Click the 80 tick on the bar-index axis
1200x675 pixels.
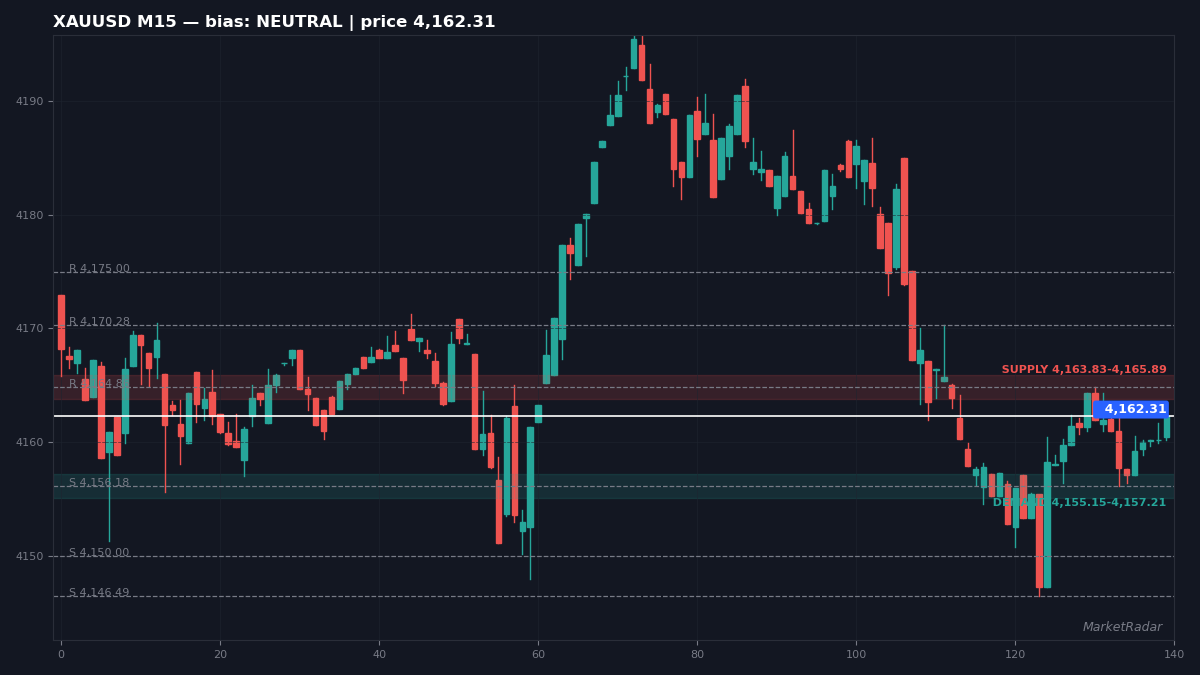(697, 655)
